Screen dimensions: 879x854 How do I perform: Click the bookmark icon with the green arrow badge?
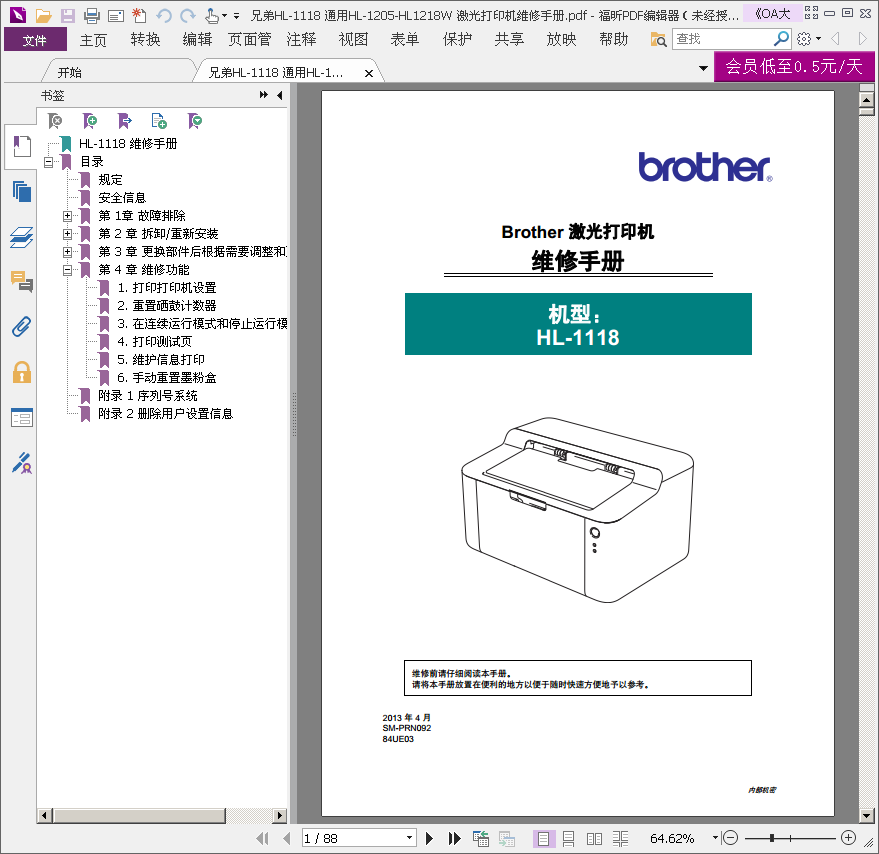click(x=195, y=121)
